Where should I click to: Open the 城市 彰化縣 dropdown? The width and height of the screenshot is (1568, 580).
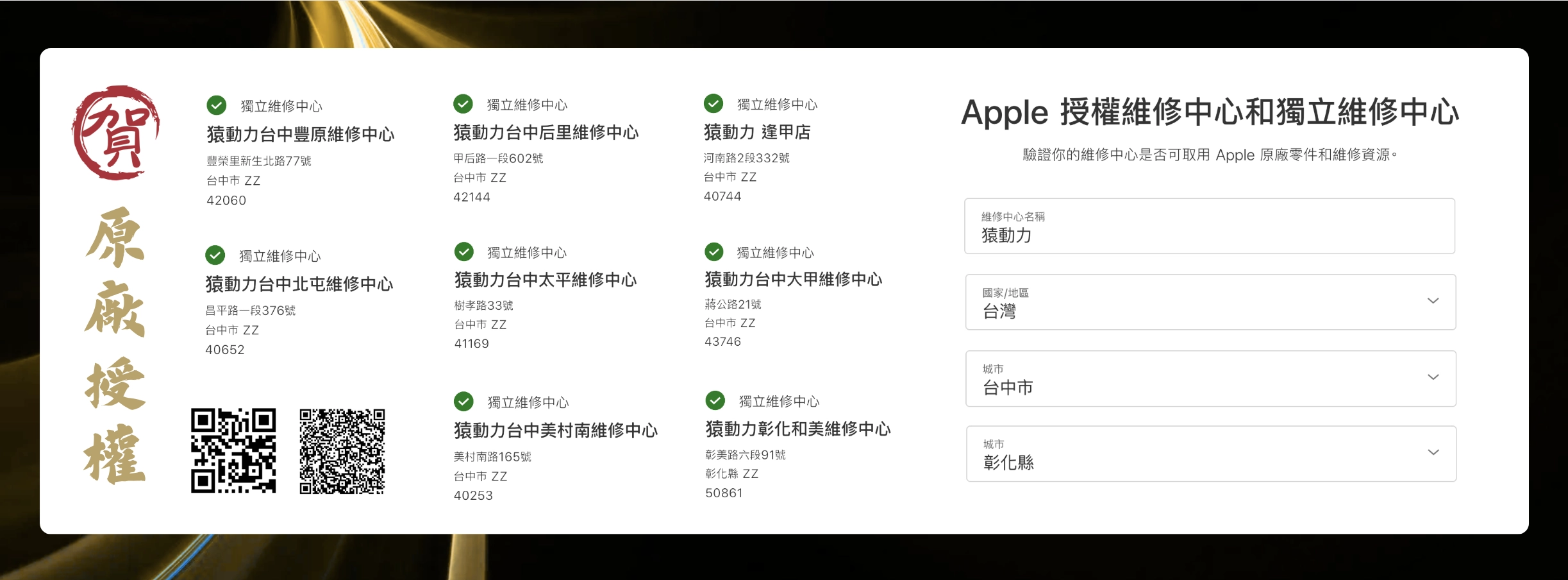pos(1212,454)
